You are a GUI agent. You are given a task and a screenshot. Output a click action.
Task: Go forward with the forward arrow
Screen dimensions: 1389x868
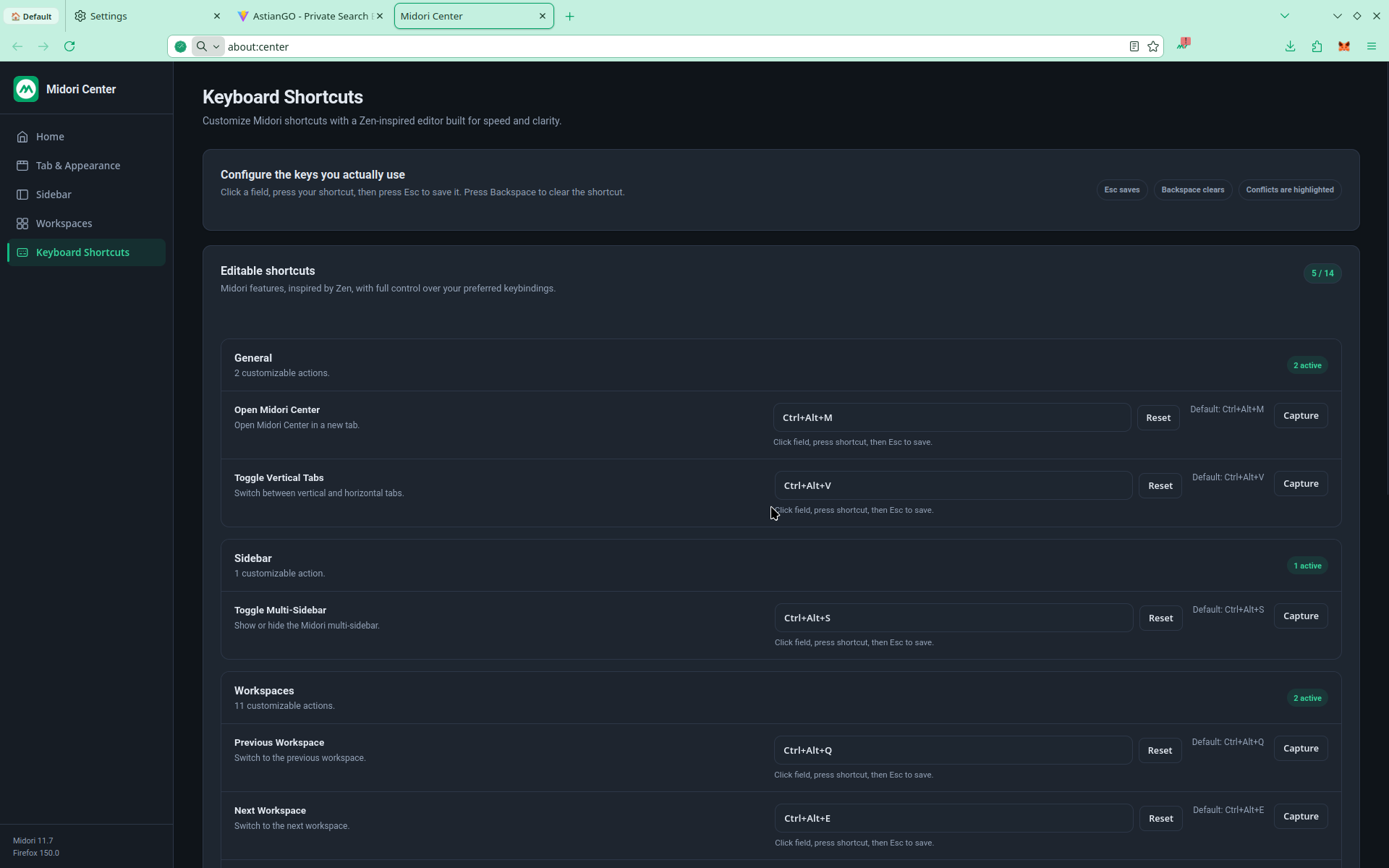pyautogui.click(x=43, y=46)
